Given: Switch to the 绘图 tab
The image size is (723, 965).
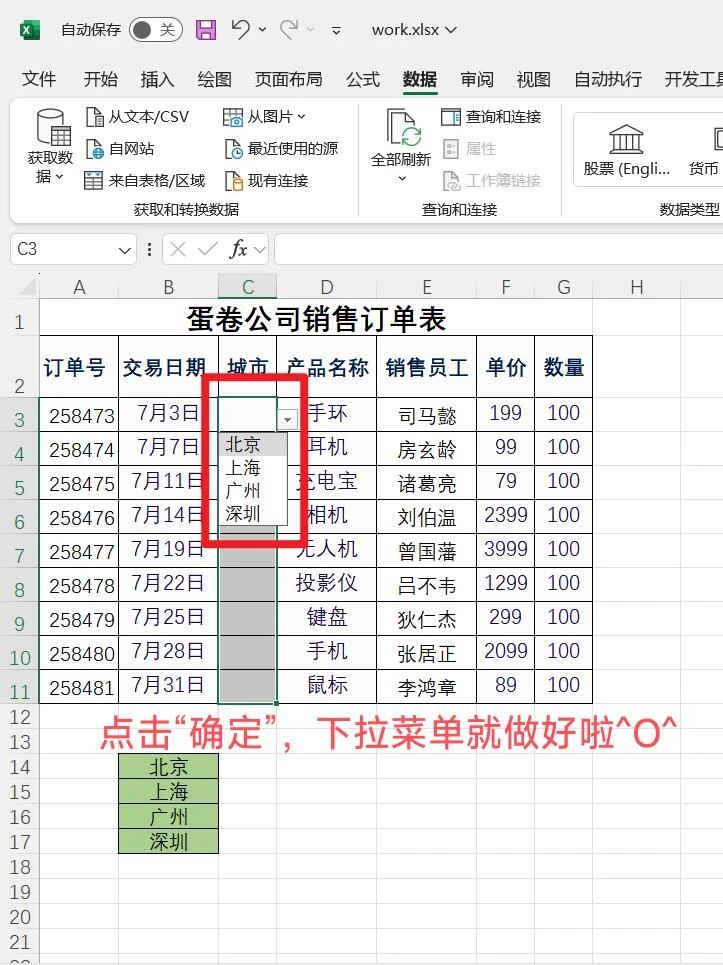Looking at the screenshot, I should [x=214, y=79].
